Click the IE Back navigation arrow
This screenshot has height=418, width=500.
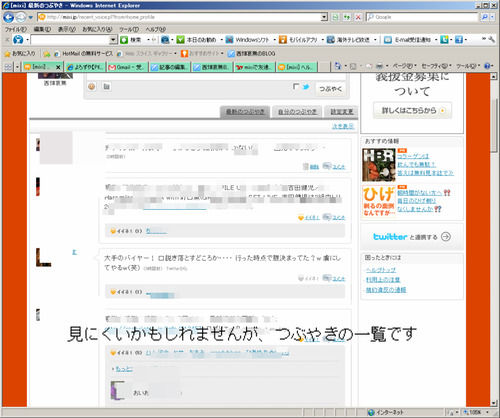pos(8,17)
